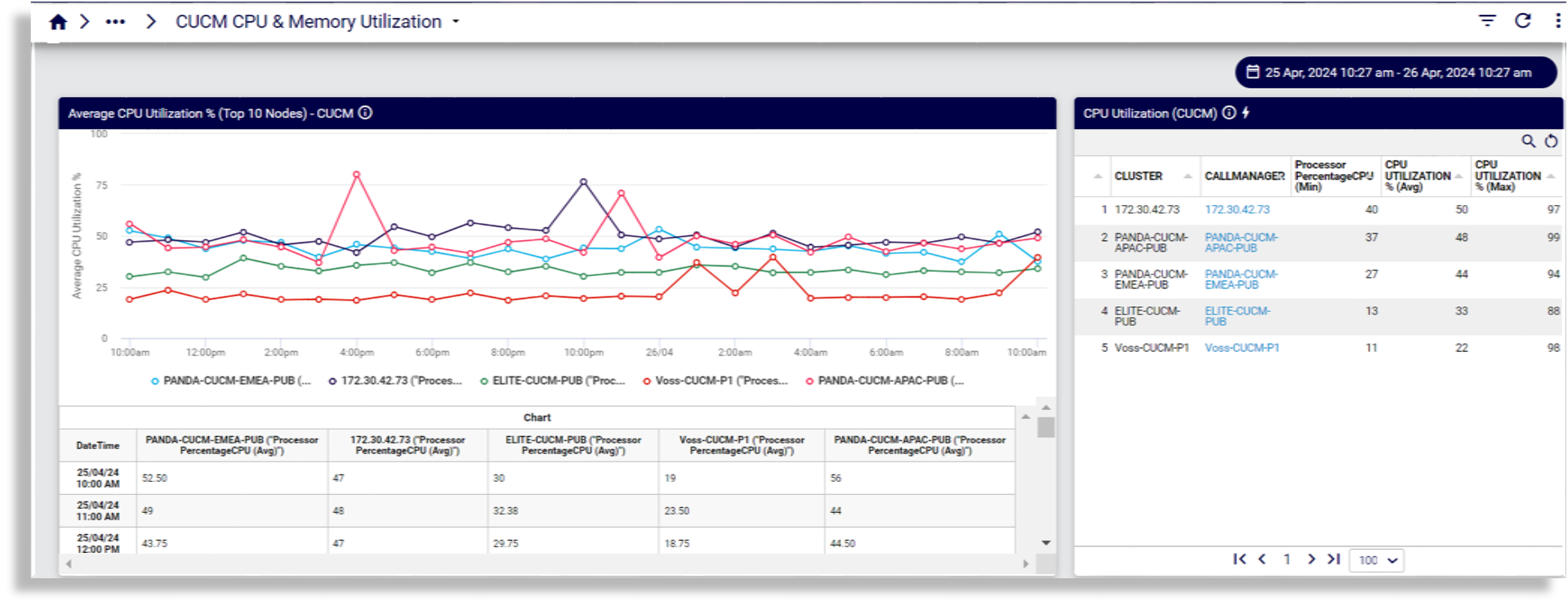Toggle the ELITE-CUCM-PUB legend series

[x=553, y=381]
